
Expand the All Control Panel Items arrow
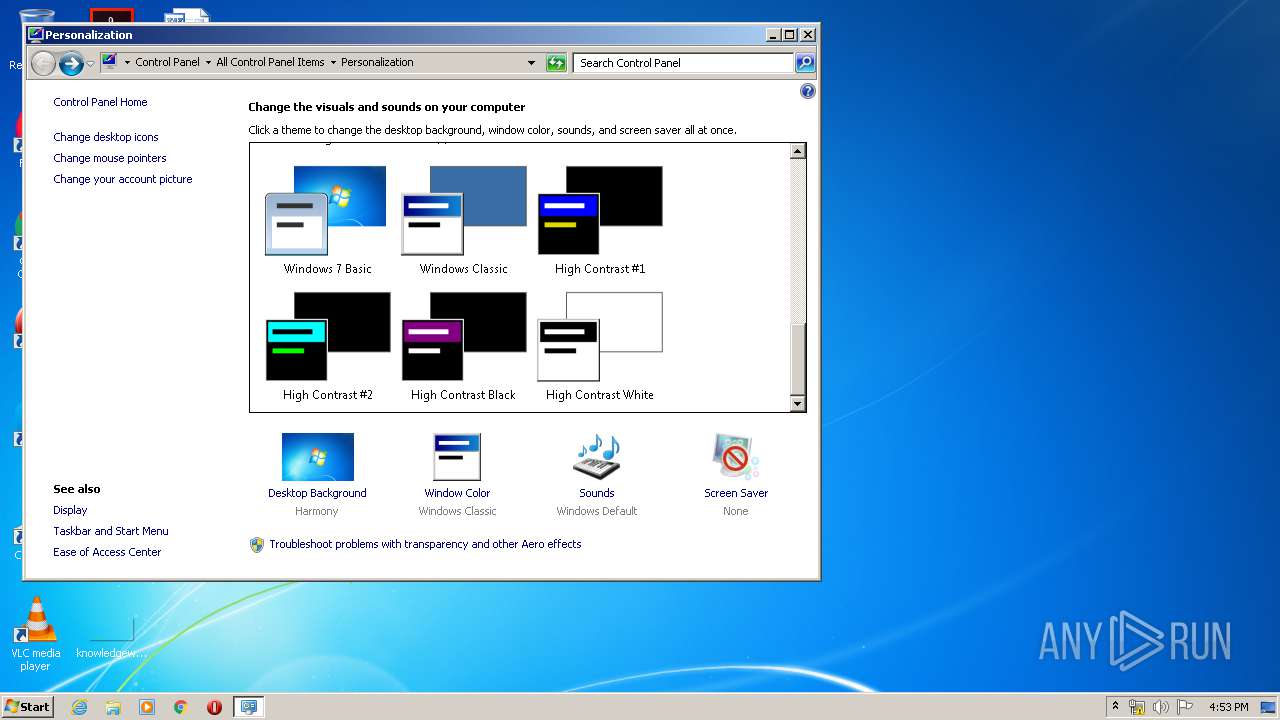pos(333,62)
